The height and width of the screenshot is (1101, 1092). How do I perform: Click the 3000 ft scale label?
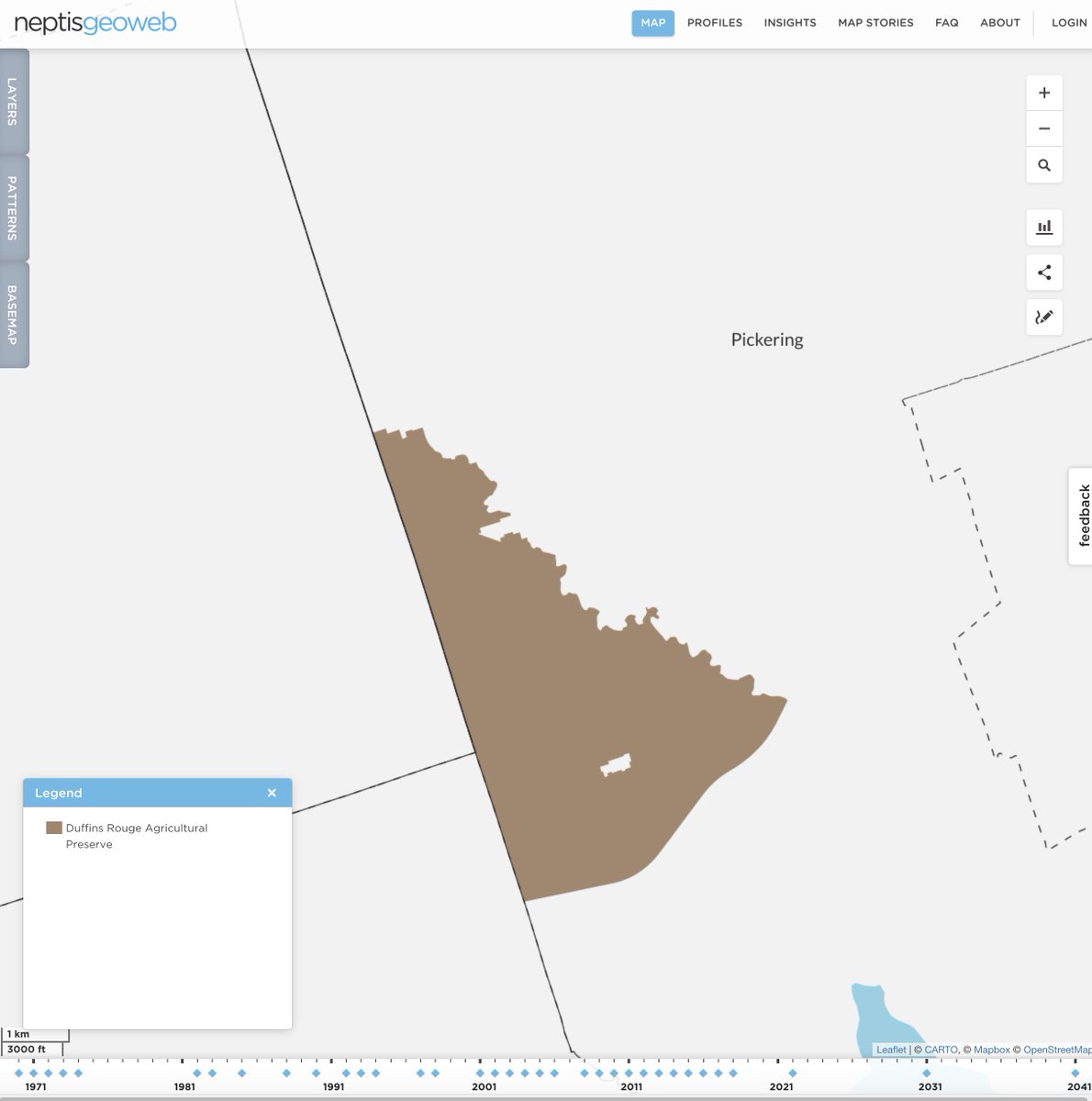tap(27, 1049)
